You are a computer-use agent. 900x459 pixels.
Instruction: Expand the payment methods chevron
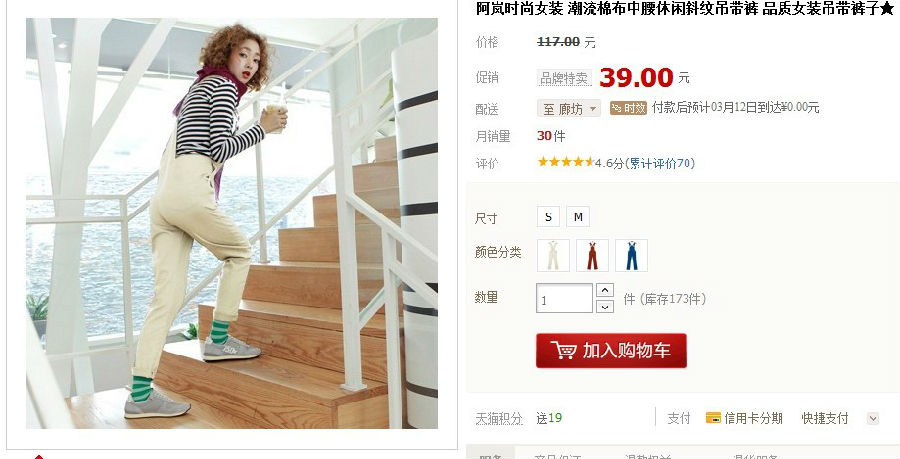click(x=873, y=418)
